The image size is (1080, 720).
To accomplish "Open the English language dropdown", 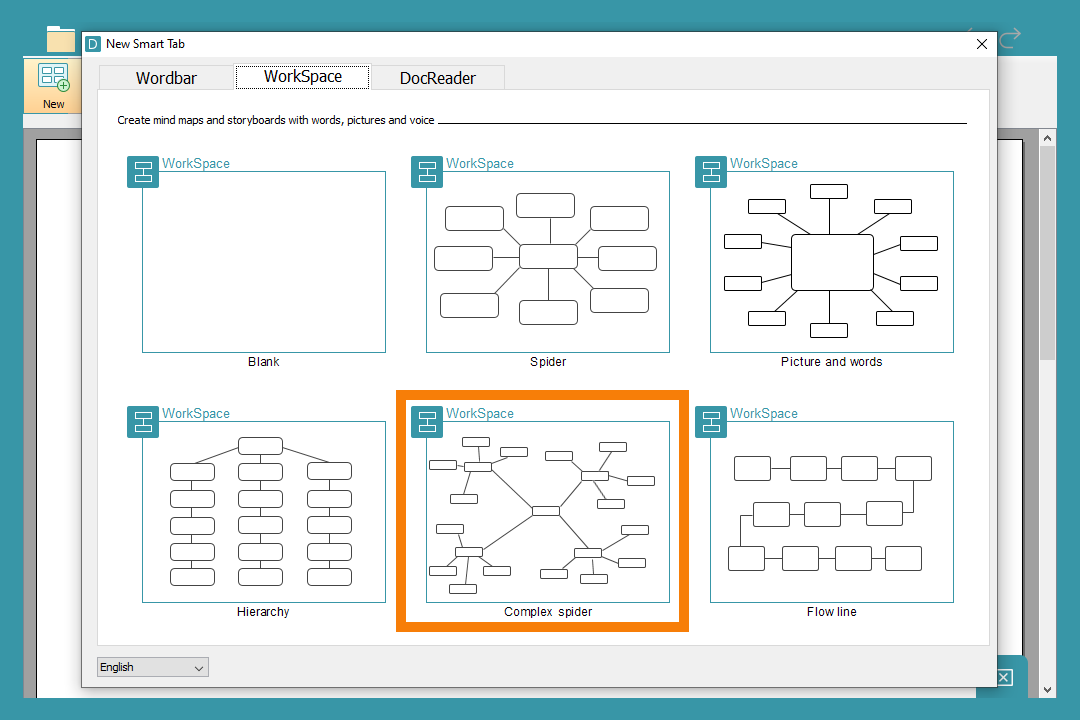I will click(153, 667).
